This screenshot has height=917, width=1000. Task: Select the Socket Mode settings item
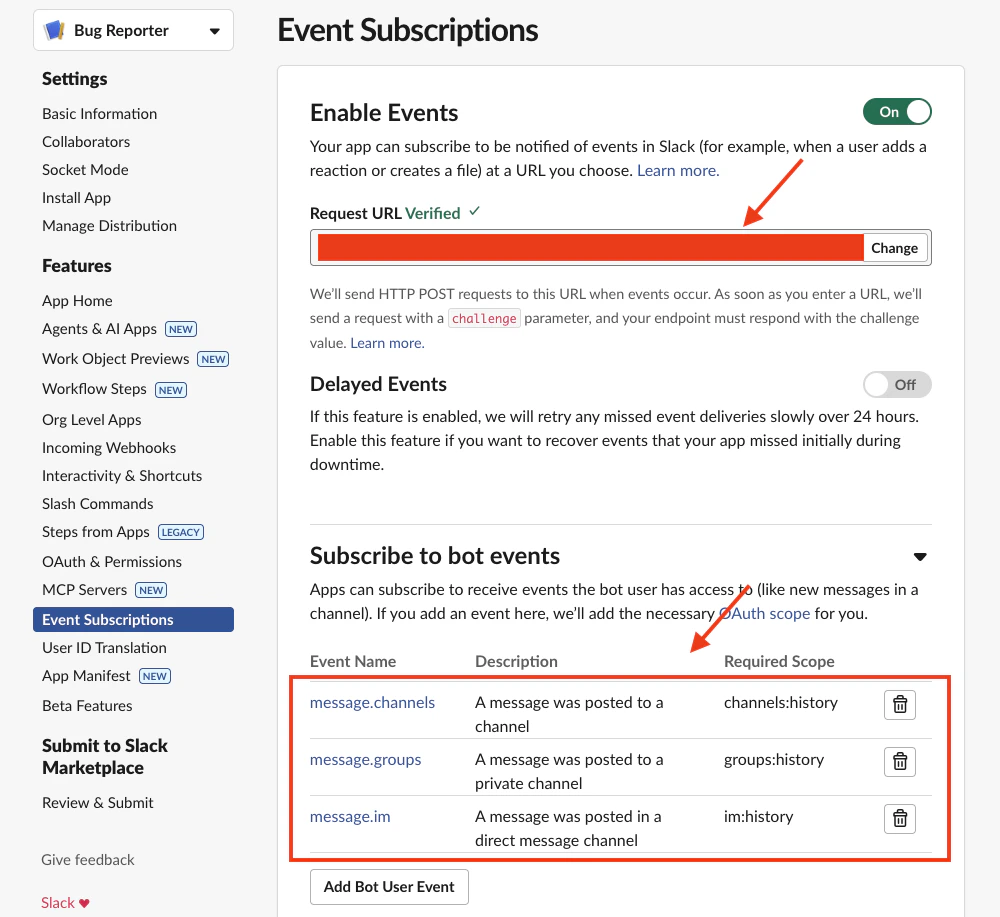(x=85, y=169)
